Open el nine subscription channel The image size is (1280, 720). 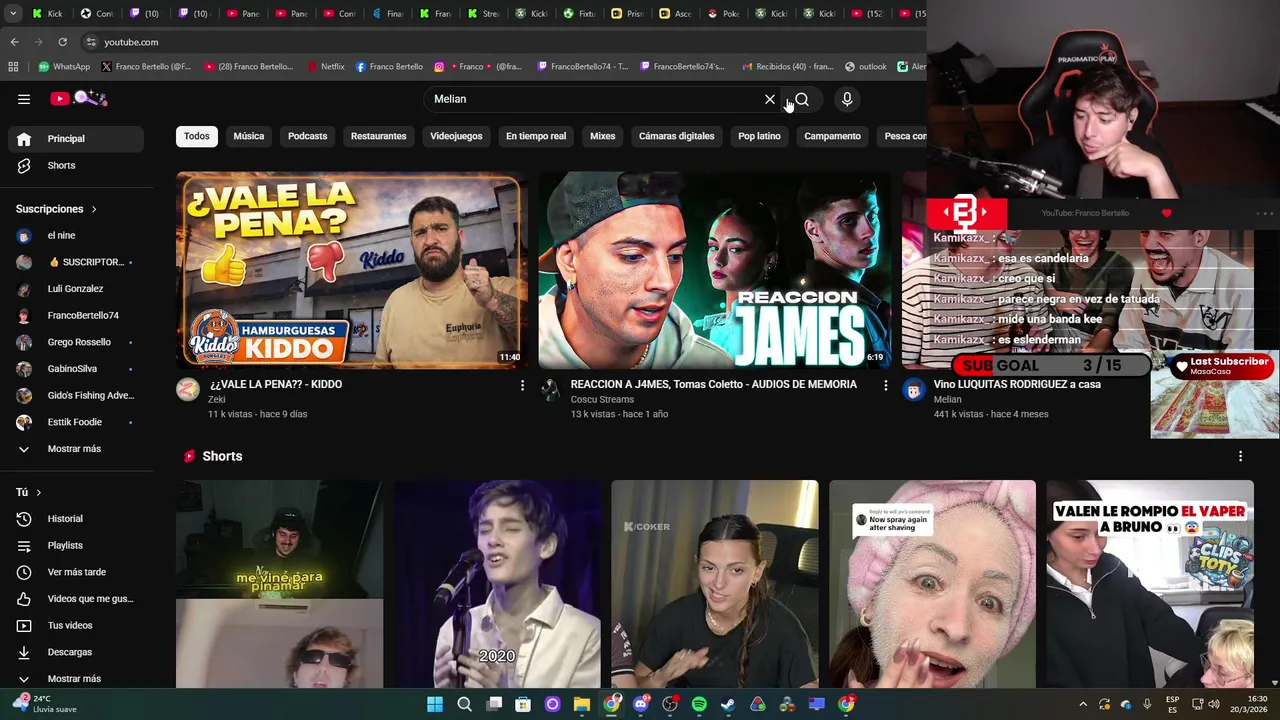[76, 236]
